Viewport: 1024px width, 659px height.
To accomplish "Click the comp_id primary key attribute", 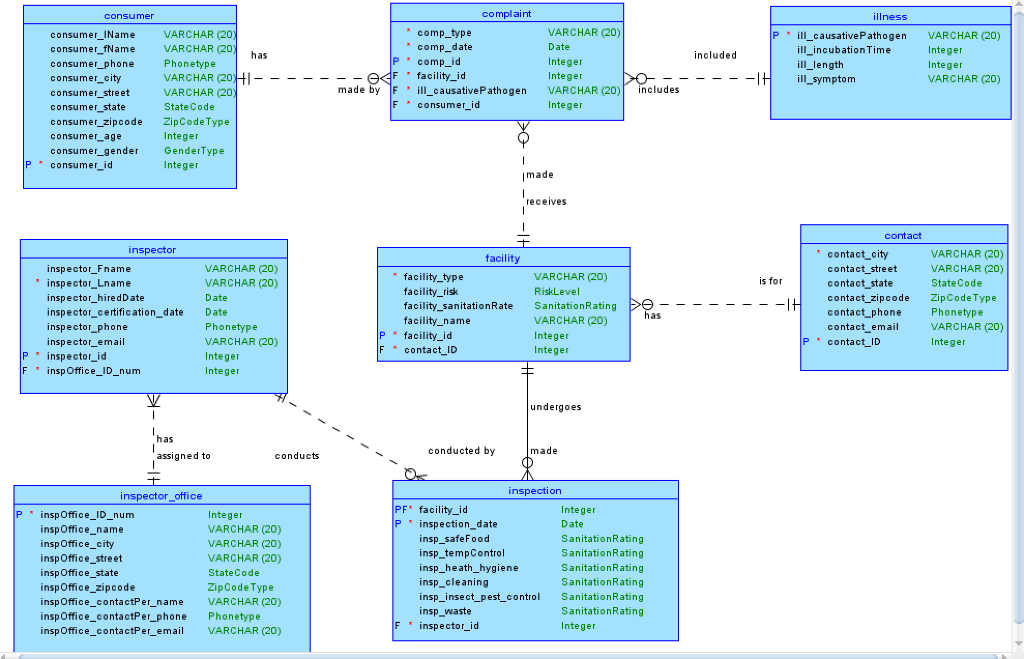I will [x=439, y=62].
